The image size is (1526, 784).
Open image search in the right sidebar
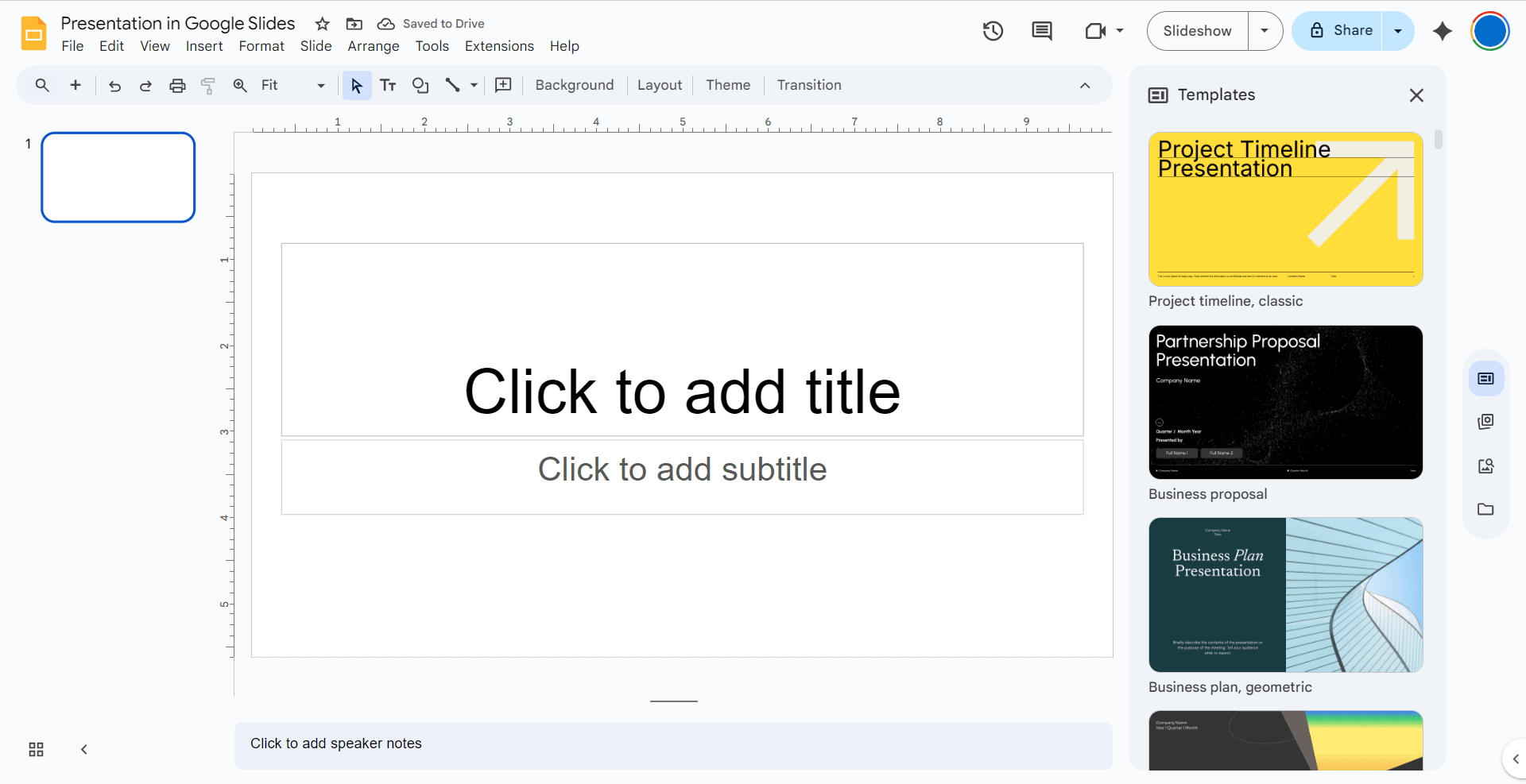(1485, 466)
